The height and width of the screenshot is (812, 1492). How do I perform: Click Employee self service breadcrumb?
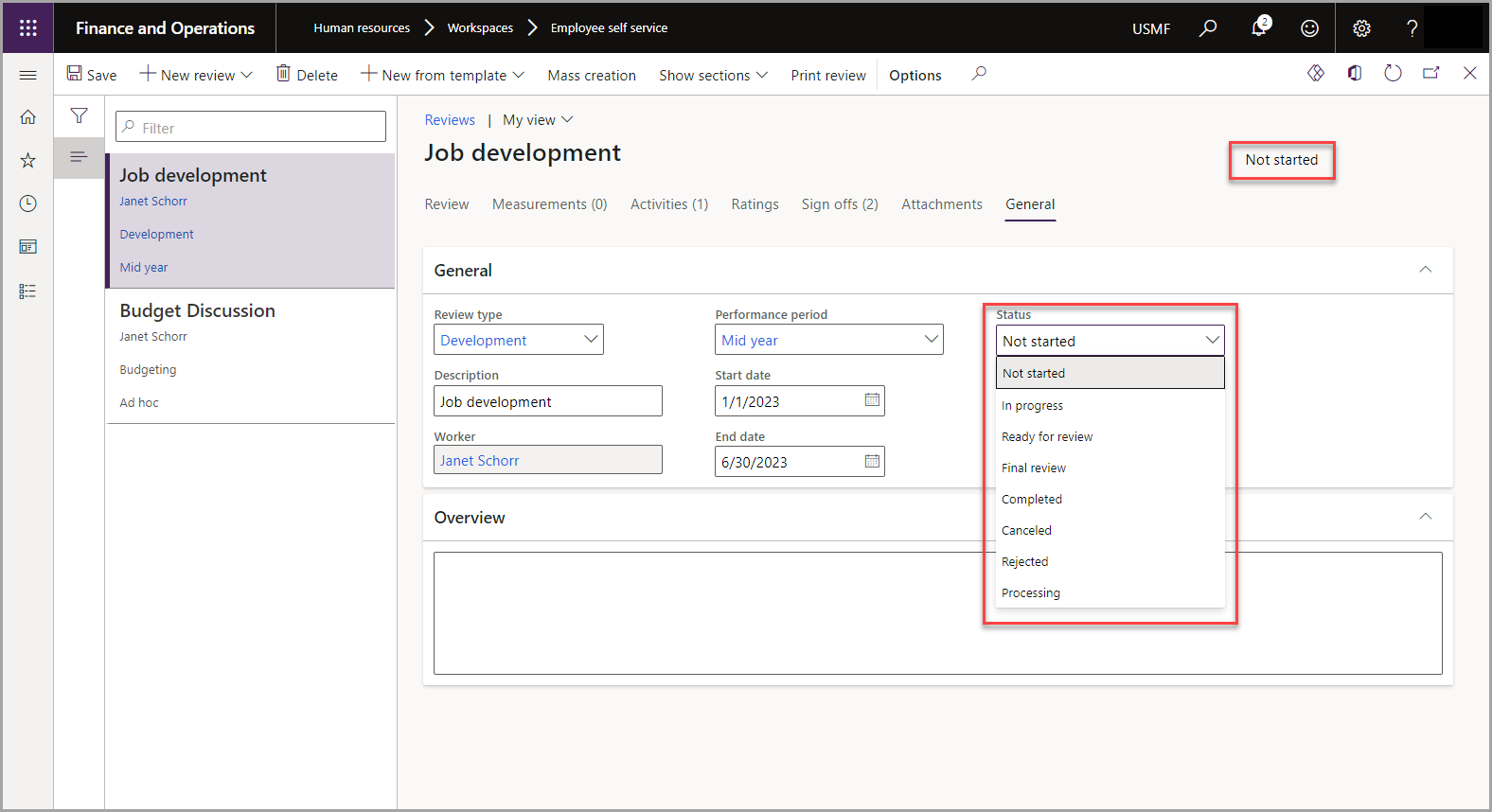coord(609,27)
